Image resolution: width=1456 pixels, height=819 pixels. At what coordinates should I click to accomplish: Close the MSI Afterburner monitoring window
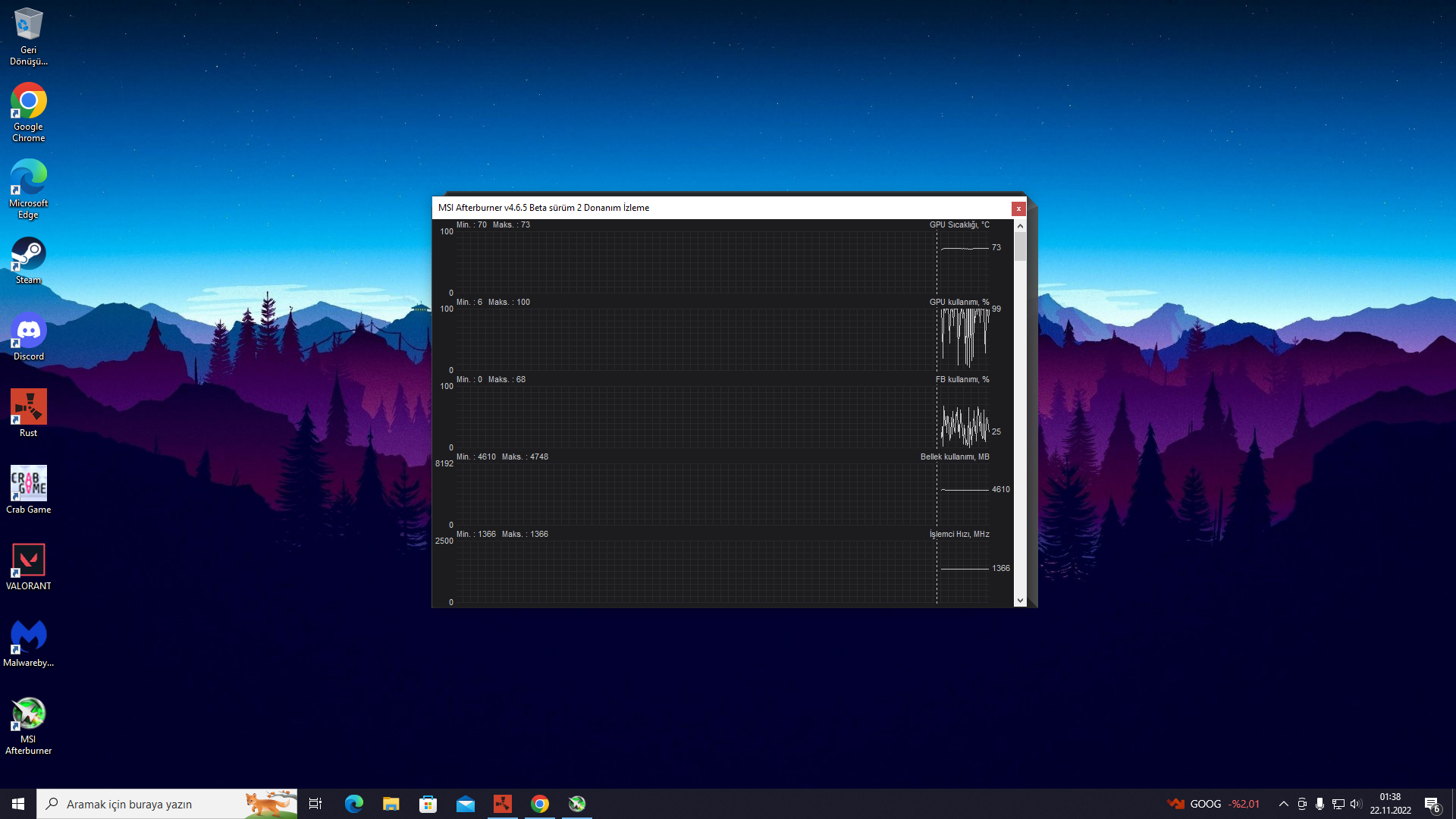pyautogui.click(x=1018, y=209)
